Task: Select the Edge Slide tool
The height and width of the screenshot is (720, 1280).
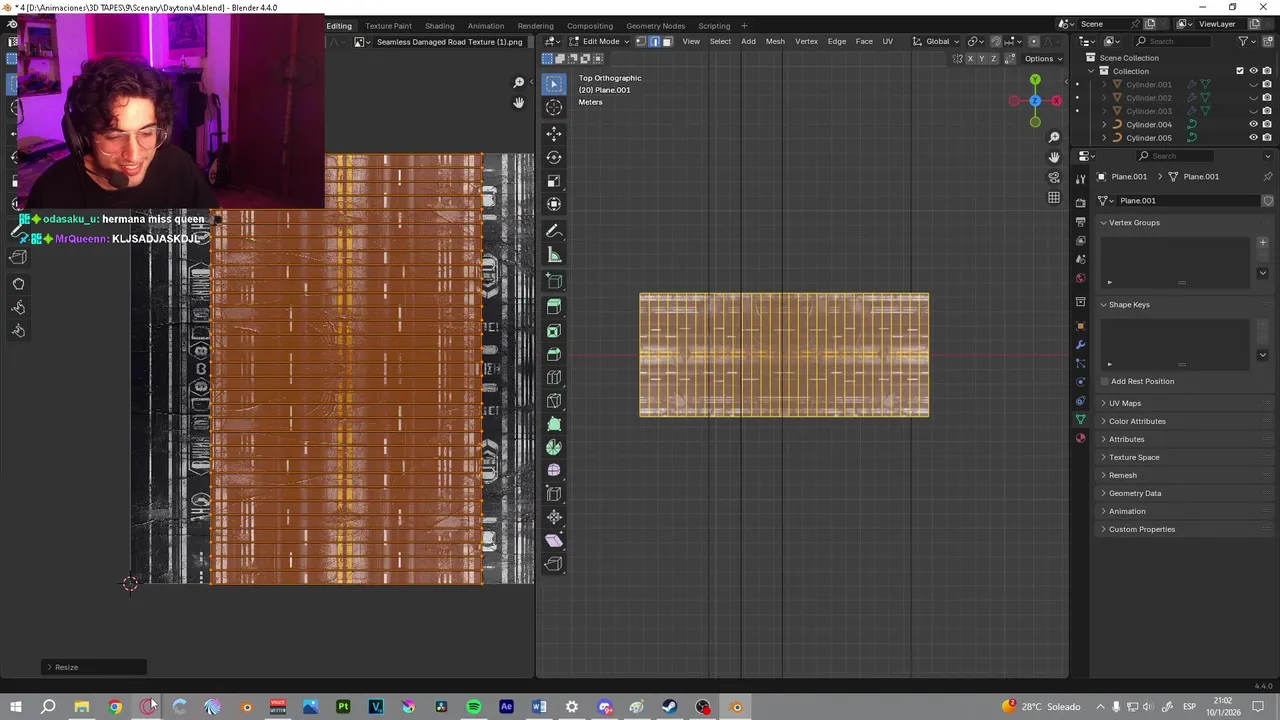Action: point(554,494)
